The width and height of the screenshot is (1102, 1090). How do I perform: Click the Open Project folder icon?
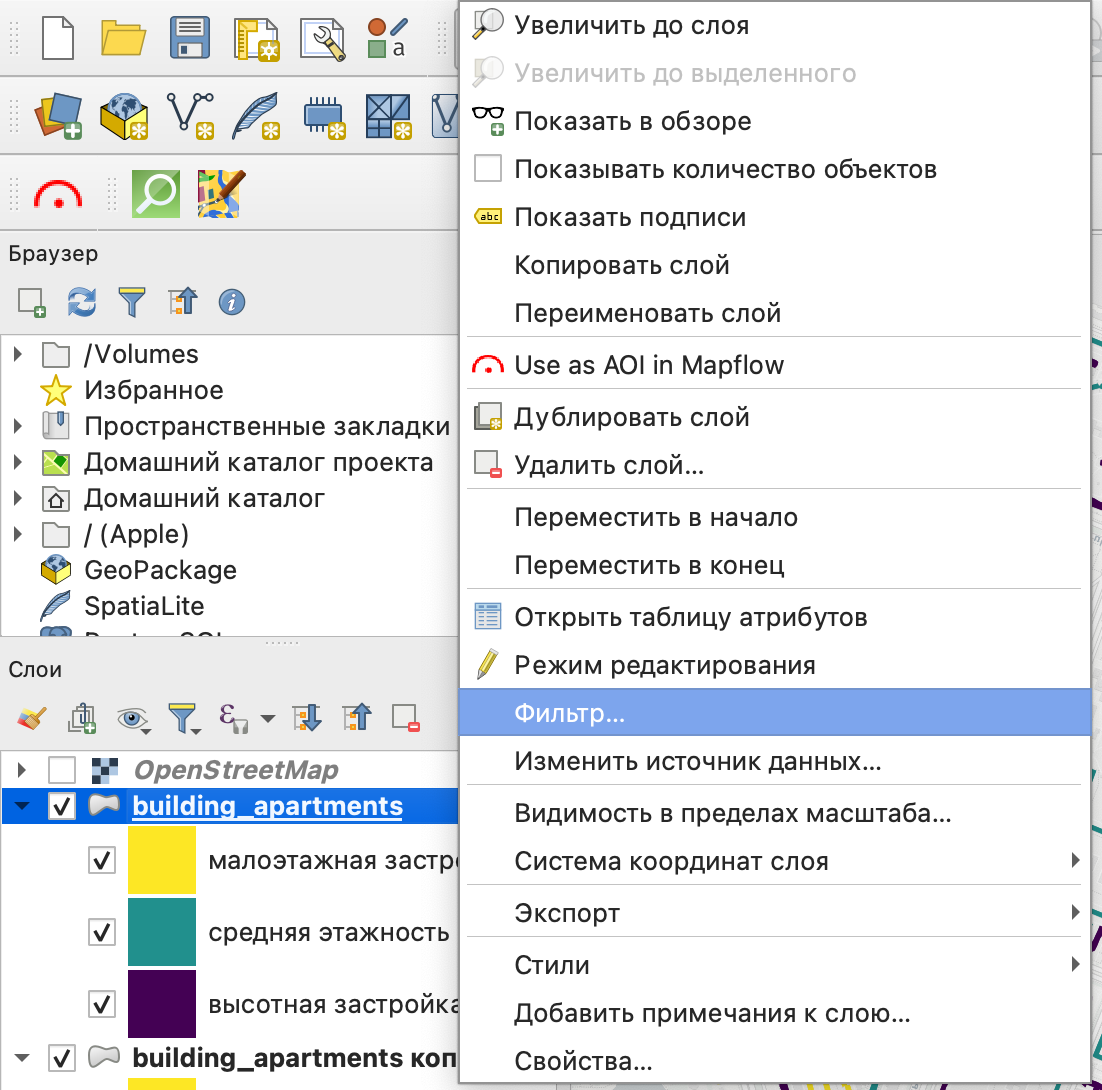(123, 39)
